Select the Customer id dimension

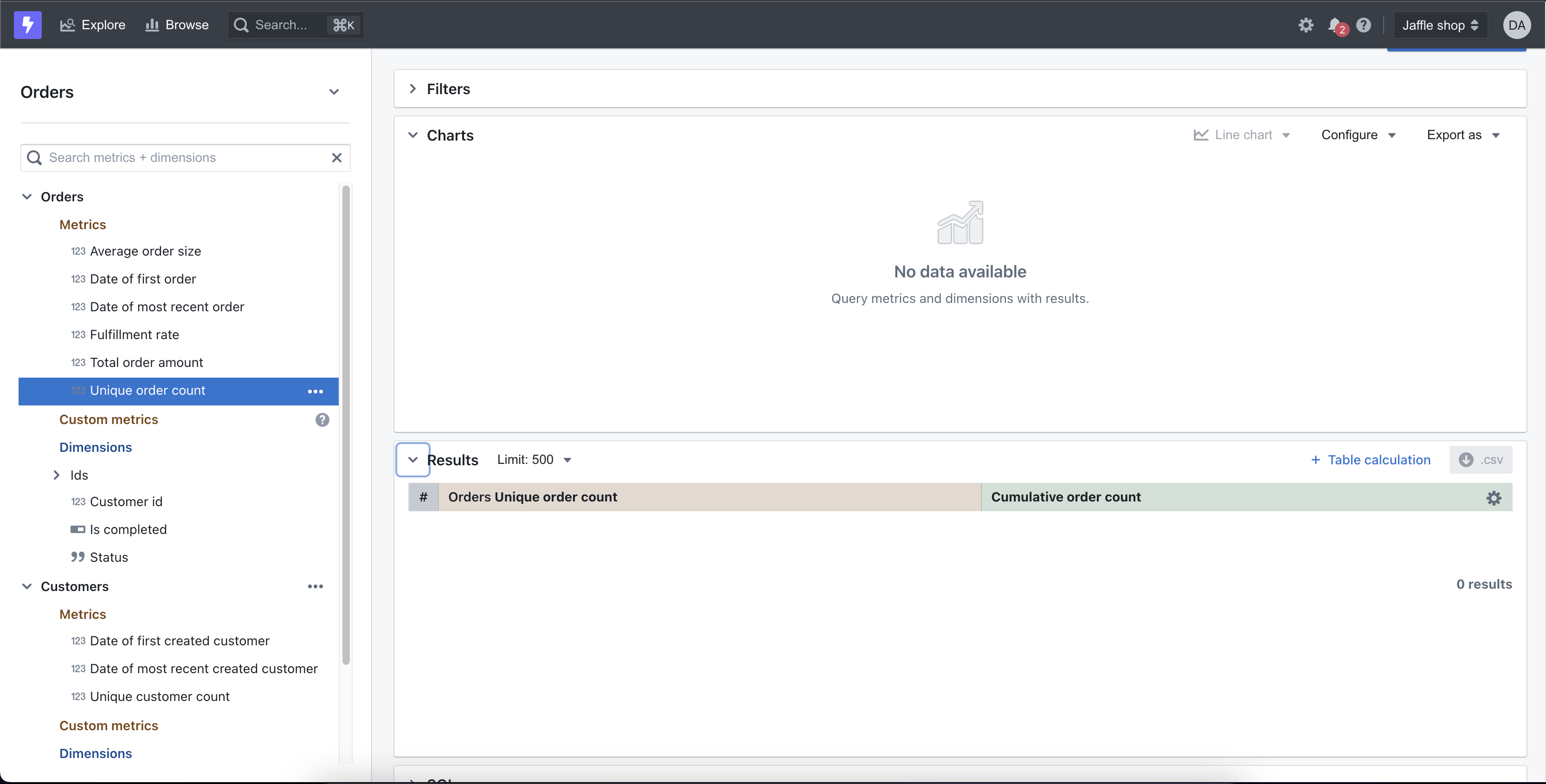pos(179,501)
